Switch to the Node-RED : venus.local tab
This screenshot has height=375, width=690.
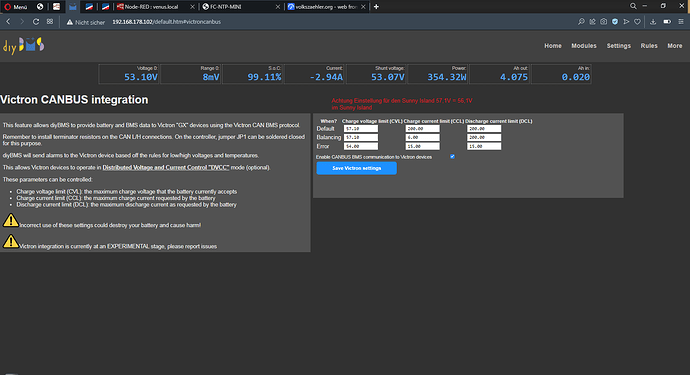[x=151, y=7]
